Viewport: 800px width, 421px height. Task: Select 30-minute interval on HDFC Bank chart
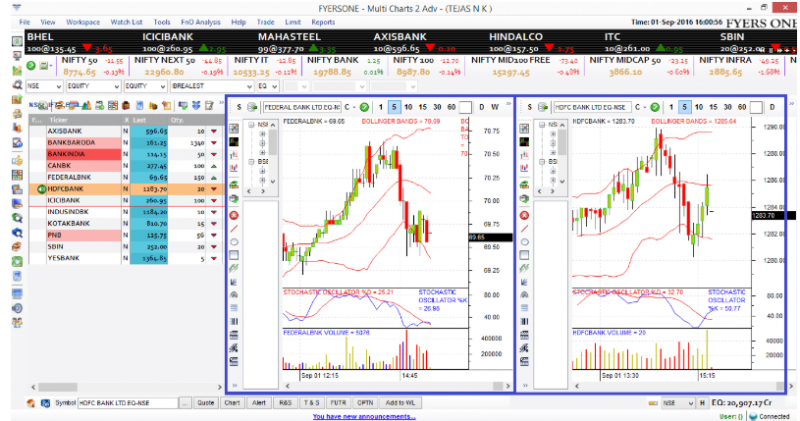coord(728,107)
